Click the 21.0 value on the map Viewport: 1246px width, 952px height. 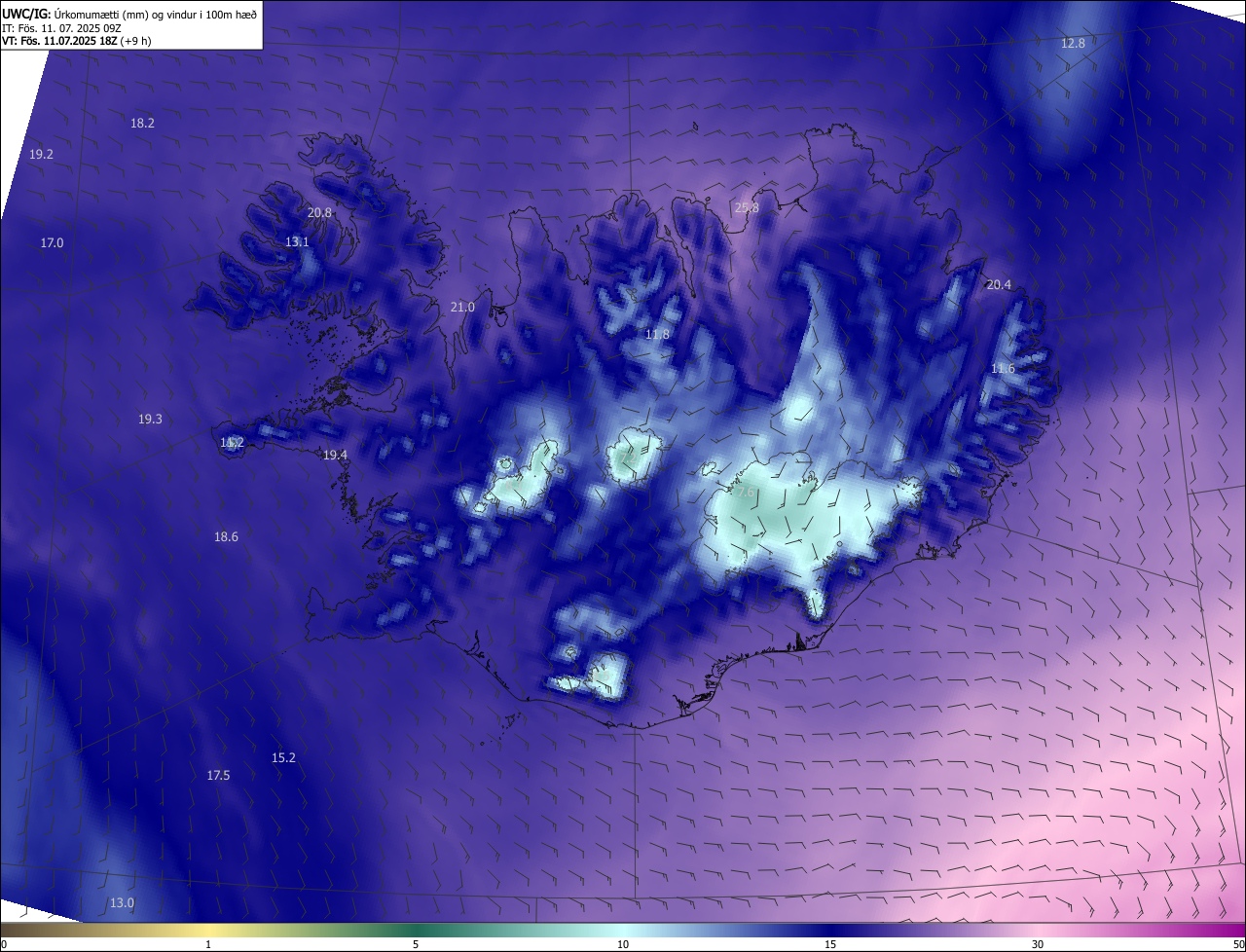(462, 307)
